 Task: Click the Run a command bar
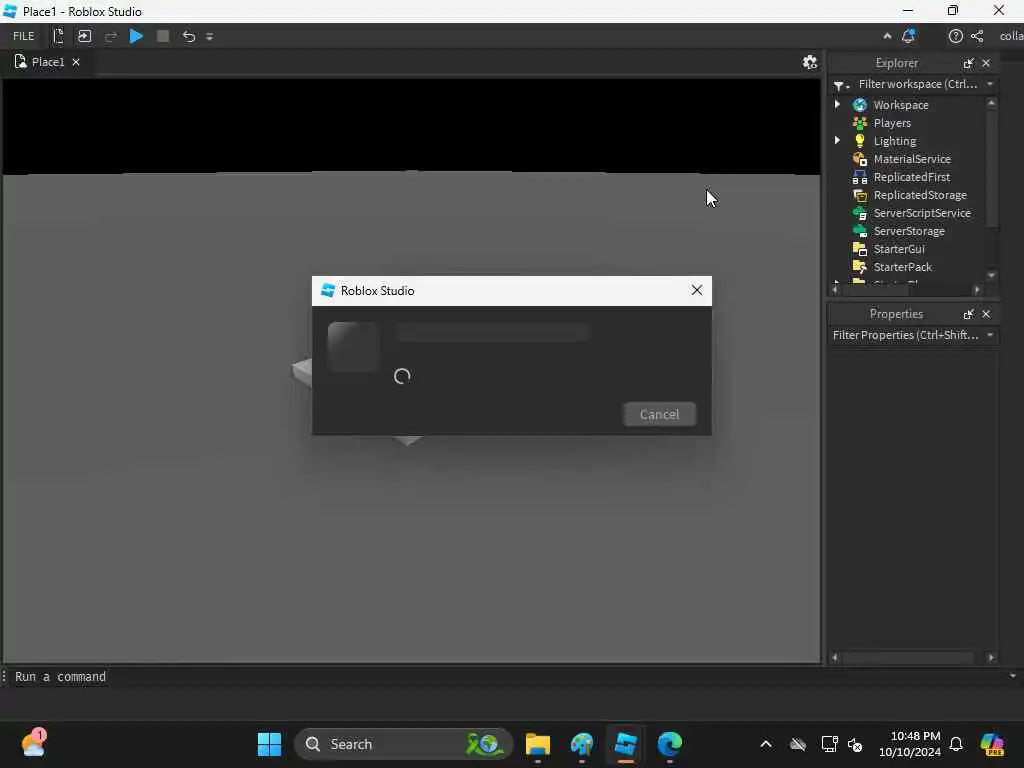point(503,677)
